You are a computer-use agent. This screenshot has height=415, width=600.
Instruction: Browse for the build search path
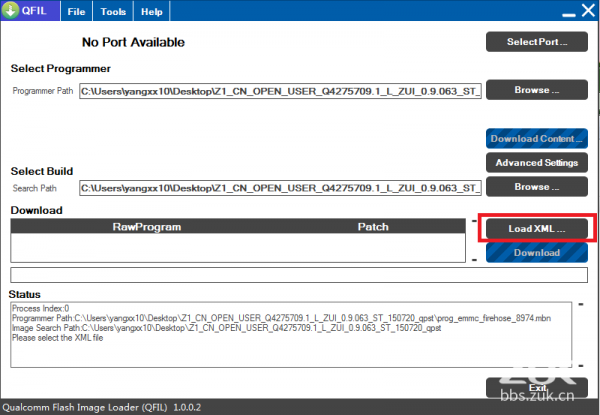point(537,187)
